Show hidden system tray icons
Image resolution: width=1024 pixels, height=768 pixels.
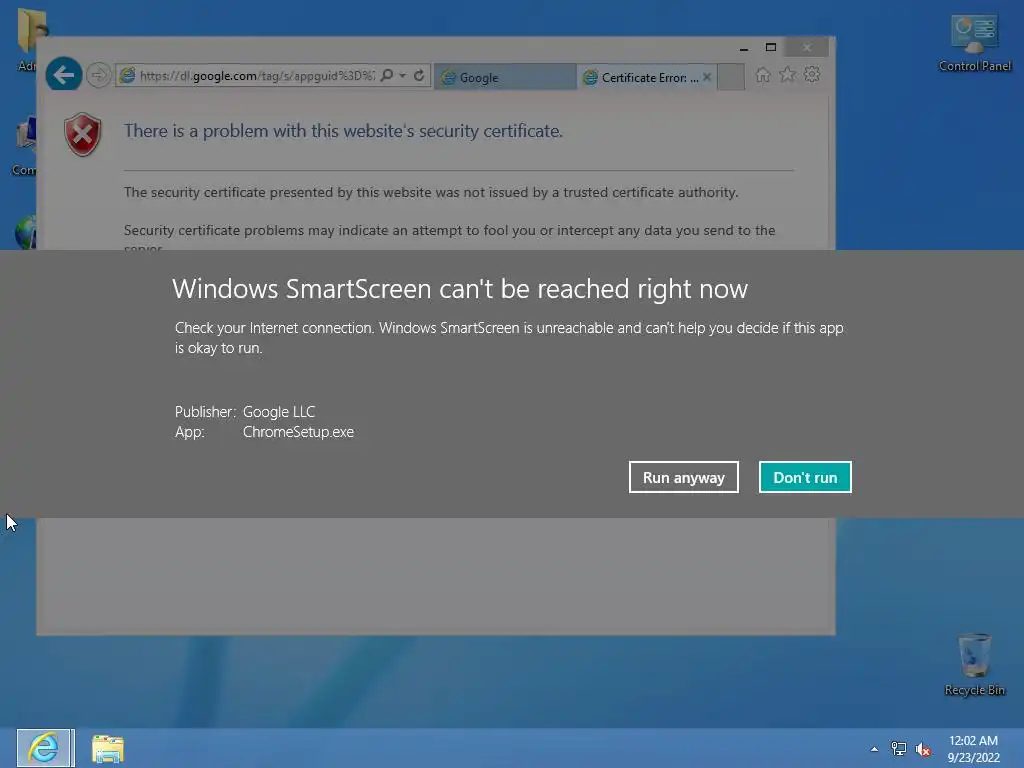[x=874, y=749]
